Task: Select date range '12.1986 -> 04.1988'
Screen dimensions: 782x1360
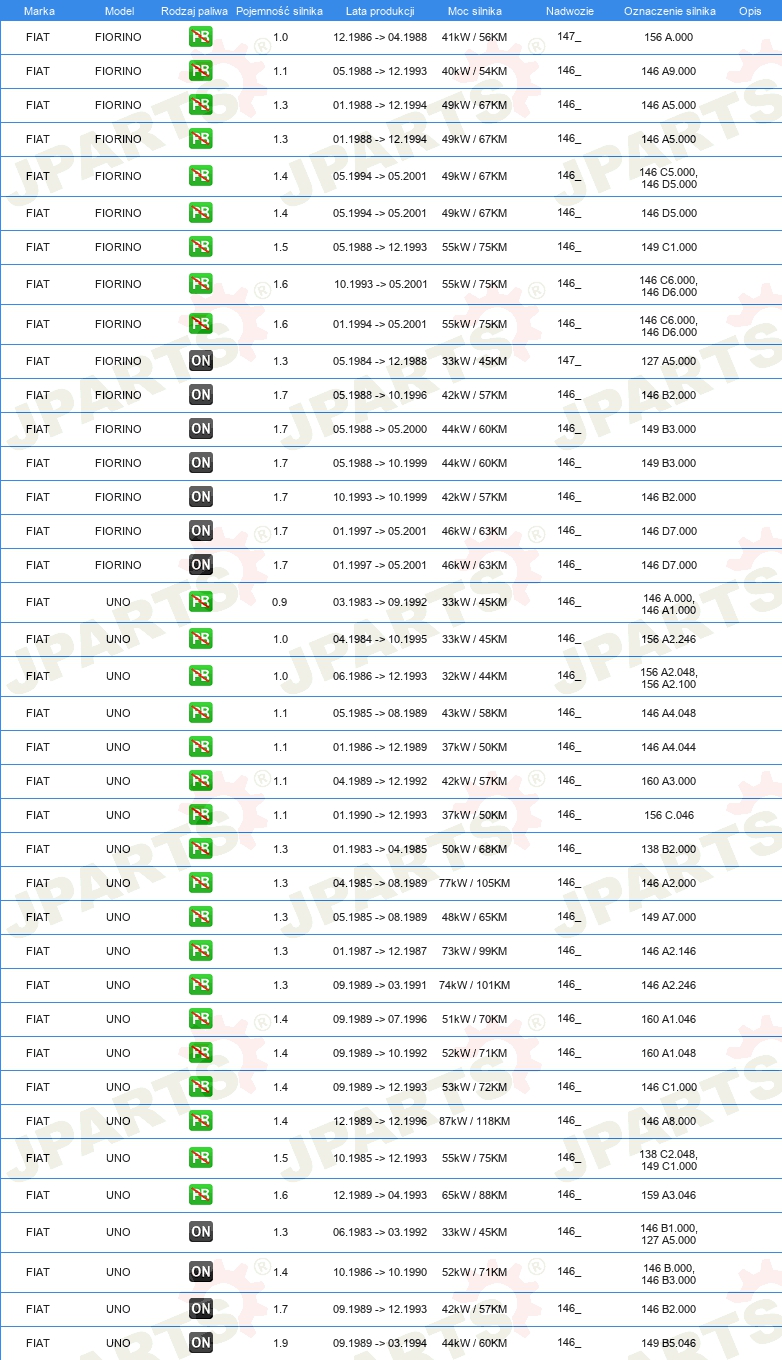Action: (x=380, y=37)
